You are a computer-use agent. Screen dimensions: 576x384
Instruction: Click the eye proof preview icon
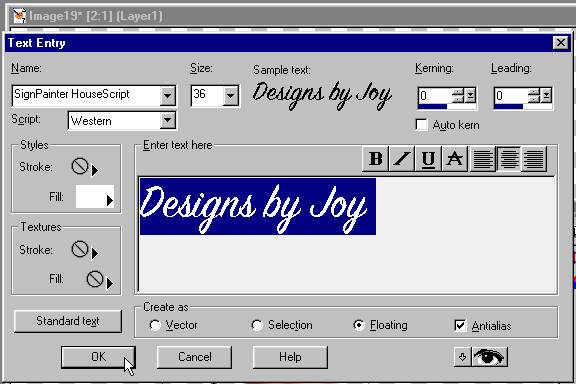pos(489,356)
